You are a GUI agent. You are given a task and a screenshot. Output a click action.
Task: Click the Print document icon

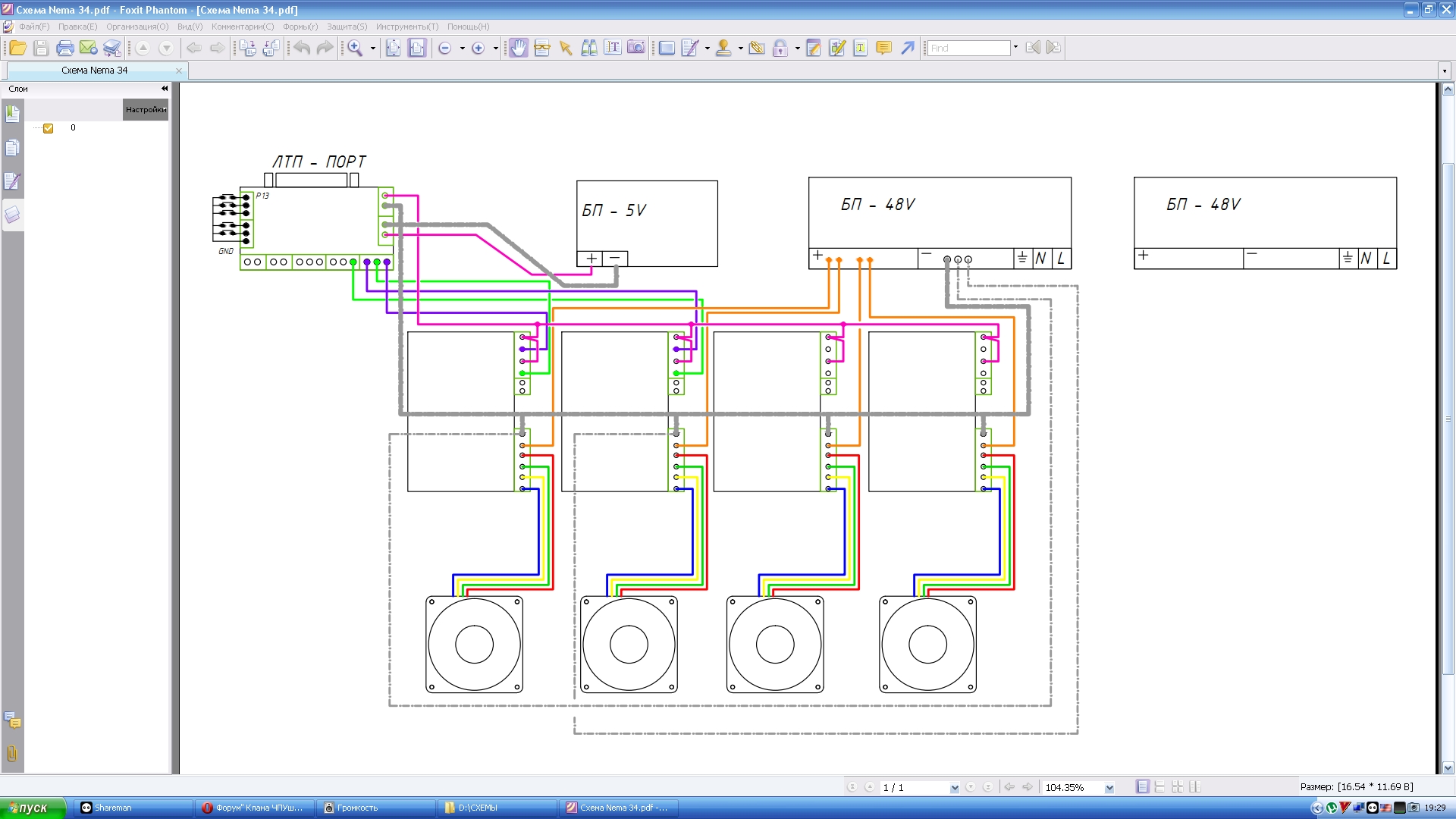tap(65, 48)
